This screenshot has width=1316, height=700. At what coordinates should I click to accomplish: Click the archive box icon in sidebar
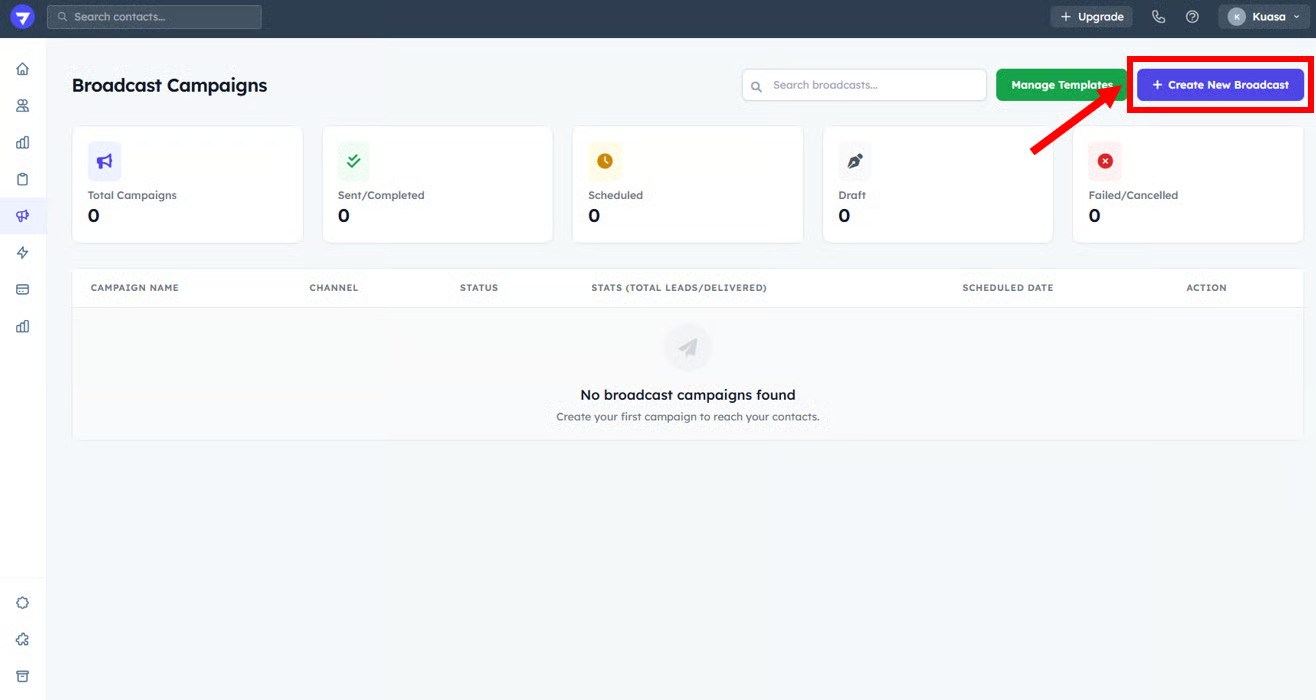pos(23,676)
